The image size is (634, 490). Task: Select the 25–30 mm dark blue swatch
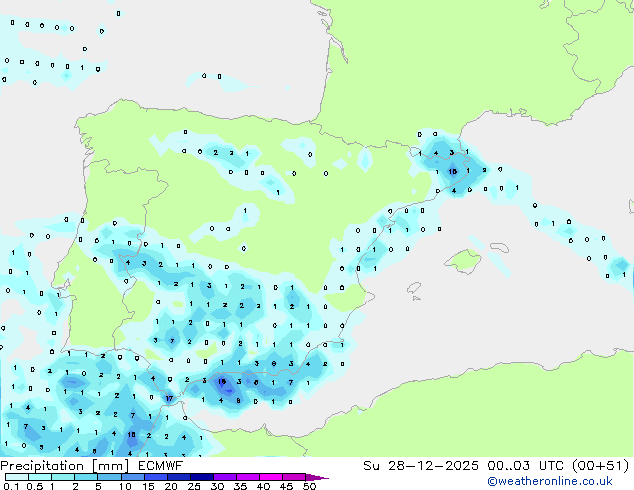pos(201,477)
